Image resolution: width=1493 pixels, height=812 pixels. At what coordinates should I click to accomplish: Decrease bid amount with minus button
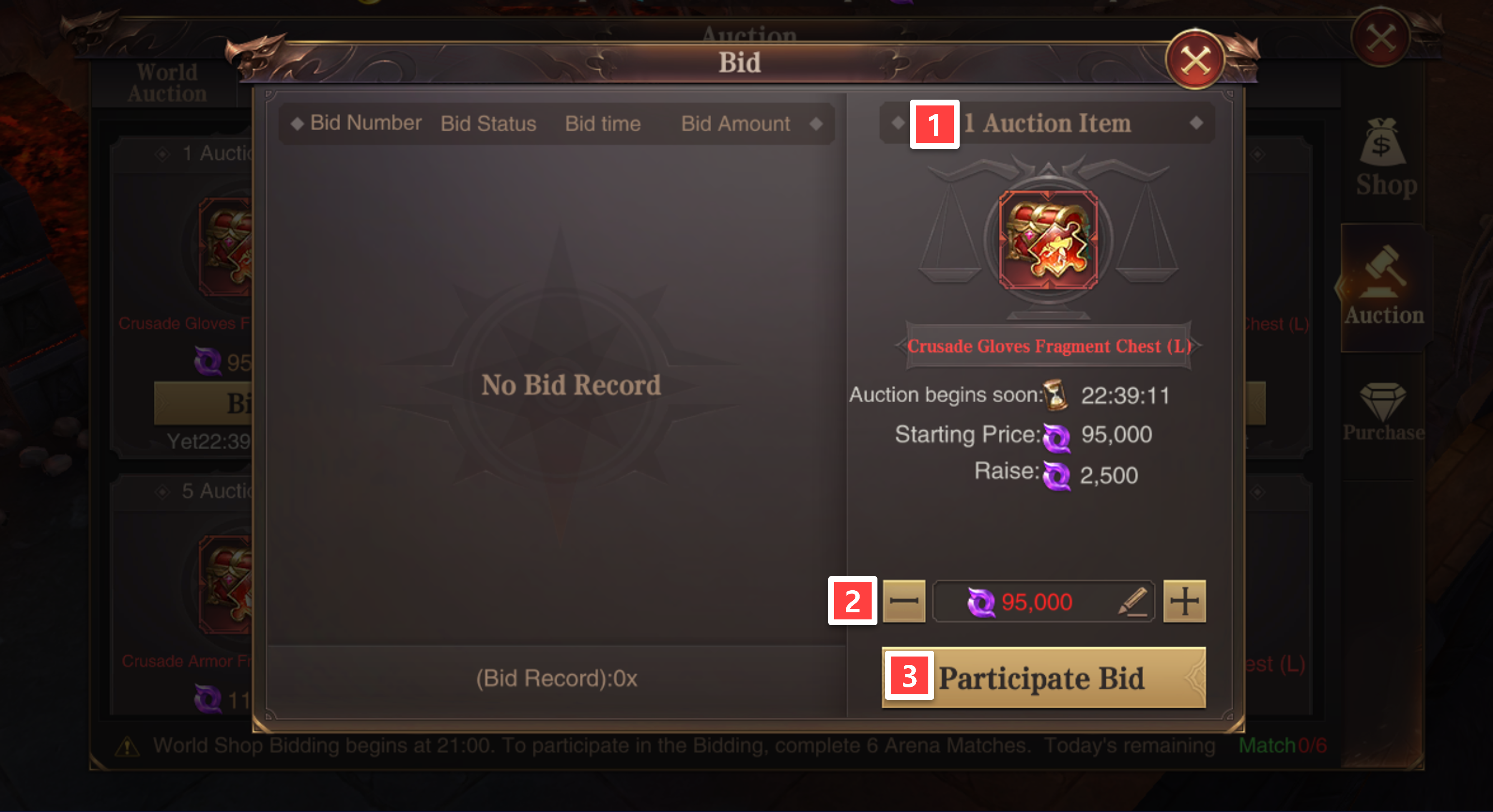tap(904, 601)
